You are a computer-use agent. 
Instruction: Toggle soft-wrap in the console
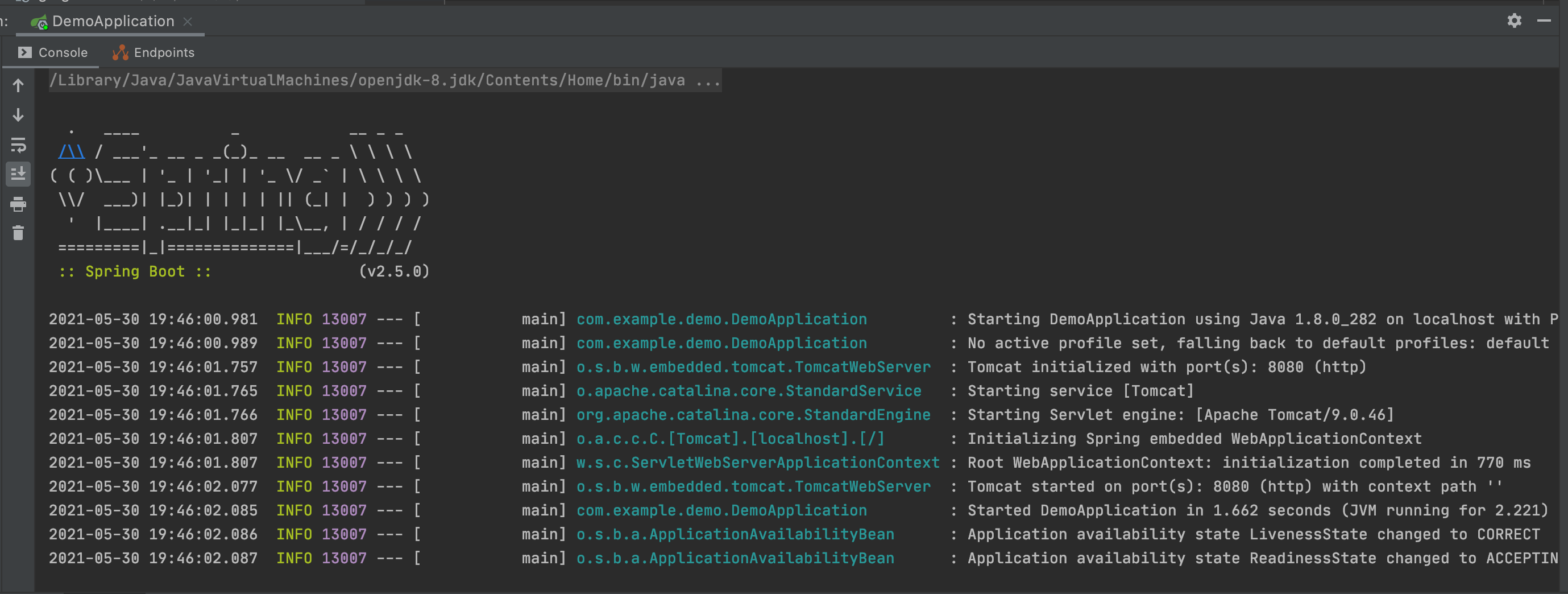(18, 145)
